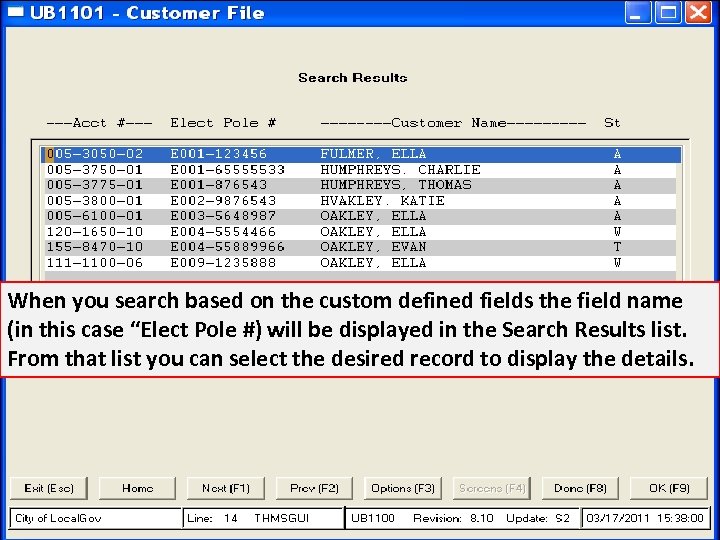Click the Acct # column header
This screenshot has height=540, width=720.
pos(99,123)
